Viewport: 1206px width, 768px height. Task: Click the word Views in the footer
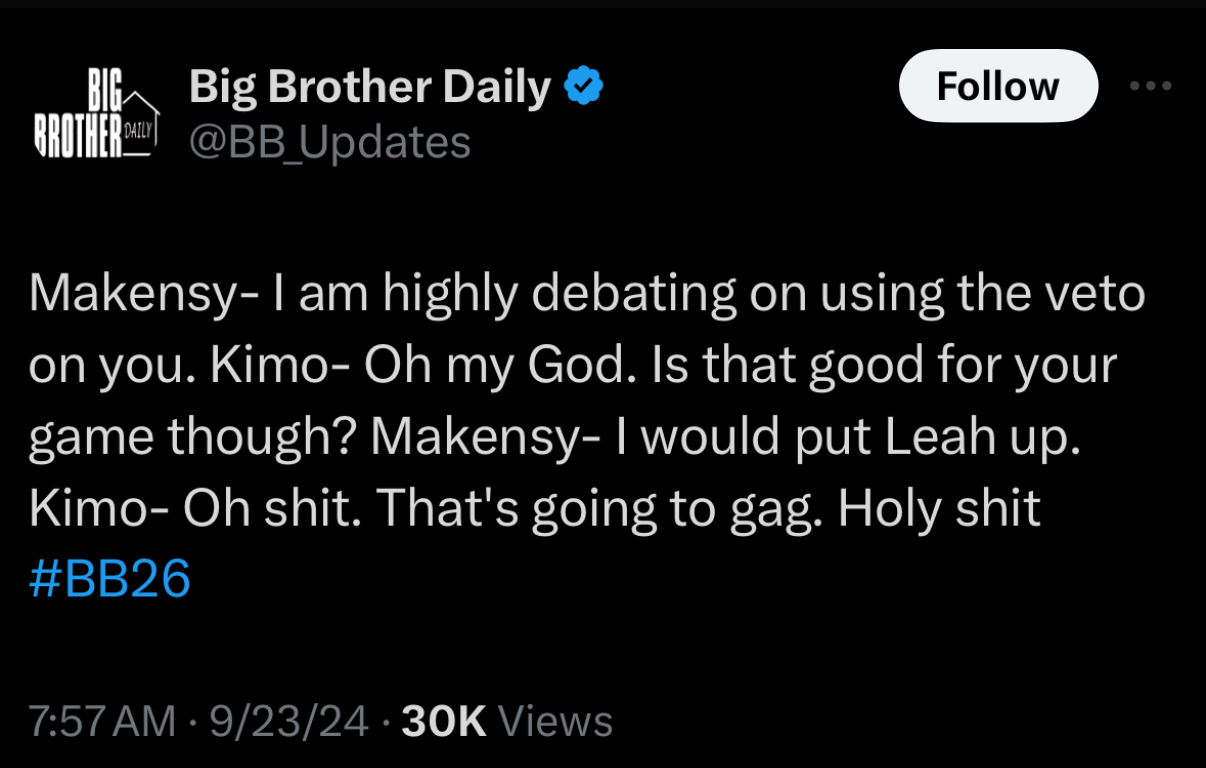pos(555,721)
